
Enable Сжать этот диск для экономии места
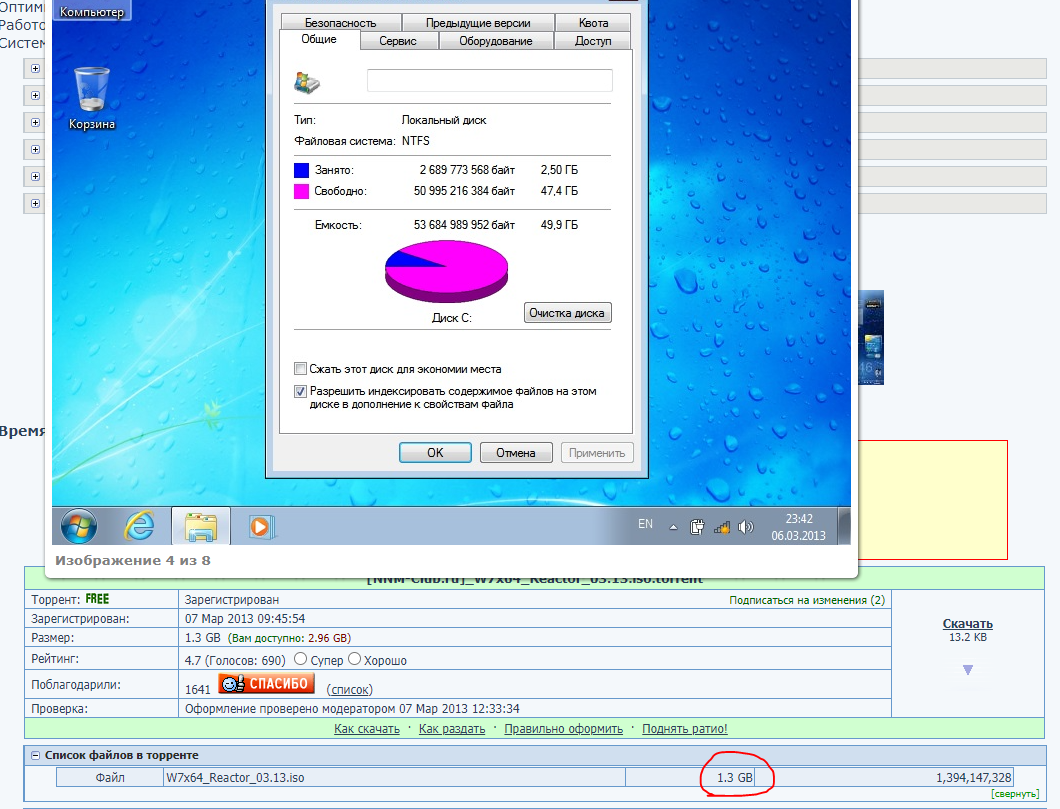point(301,369)
